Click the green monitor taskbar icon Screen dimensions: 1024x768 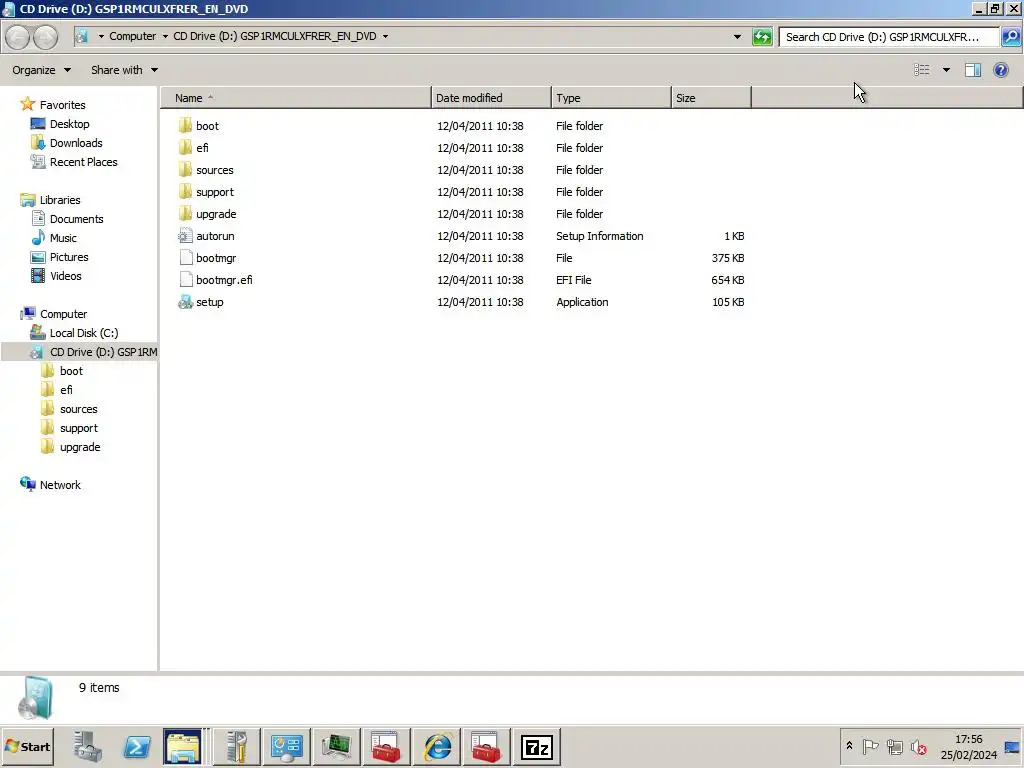tap(336, 746)
